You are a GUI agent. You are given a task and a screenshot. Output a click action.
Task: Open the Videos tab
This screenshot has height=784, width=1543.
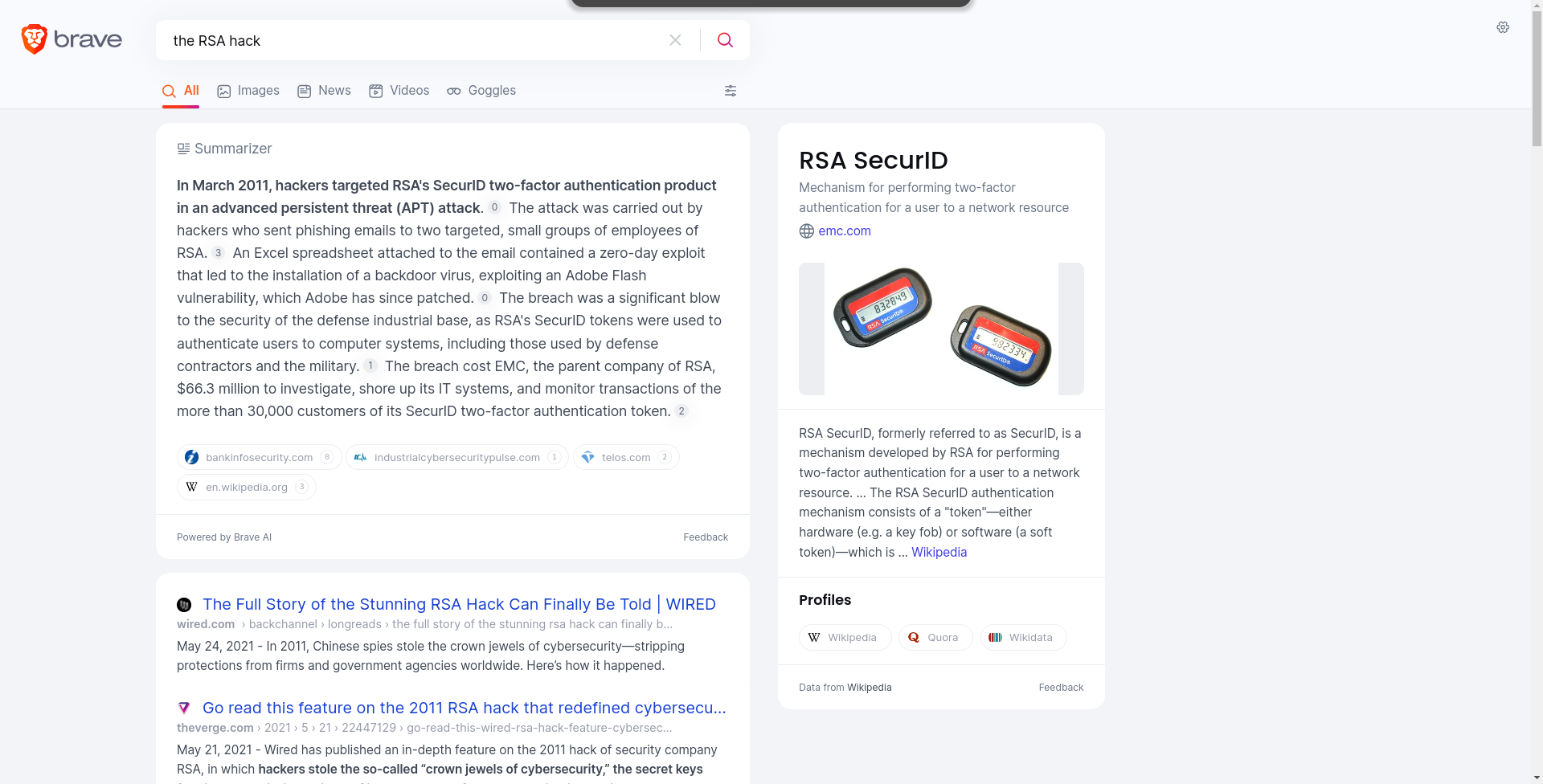399,91
